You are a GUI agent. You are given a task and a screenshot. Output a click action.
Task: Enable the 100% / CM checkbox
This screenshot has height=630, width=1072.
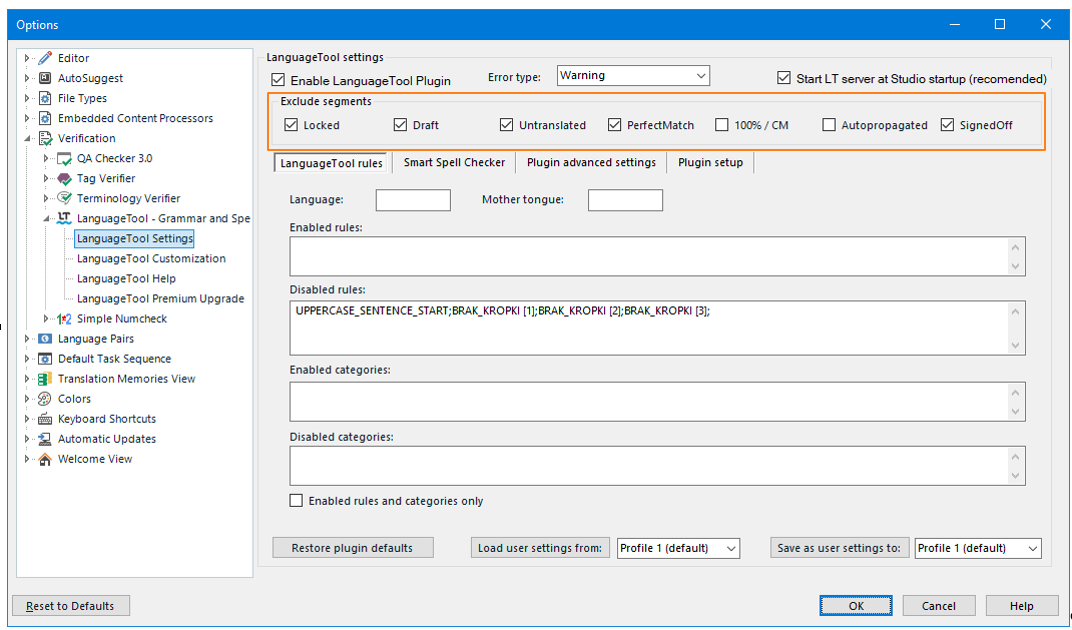[721, 124]
